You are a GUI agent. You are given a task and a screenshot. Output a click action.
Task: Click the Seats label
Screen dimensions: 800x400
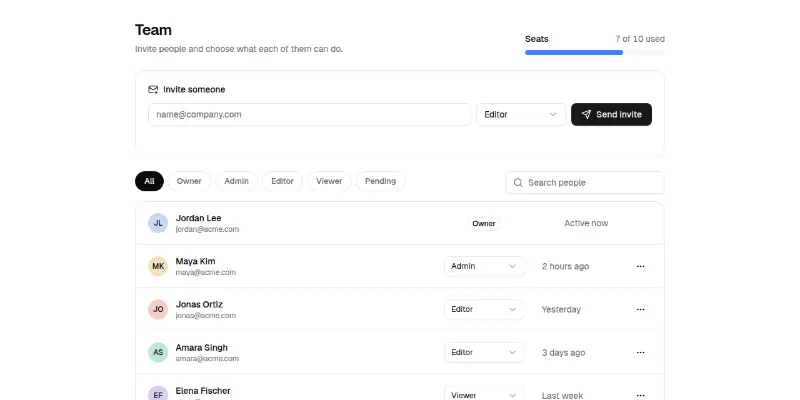click(x=537, y=39)
